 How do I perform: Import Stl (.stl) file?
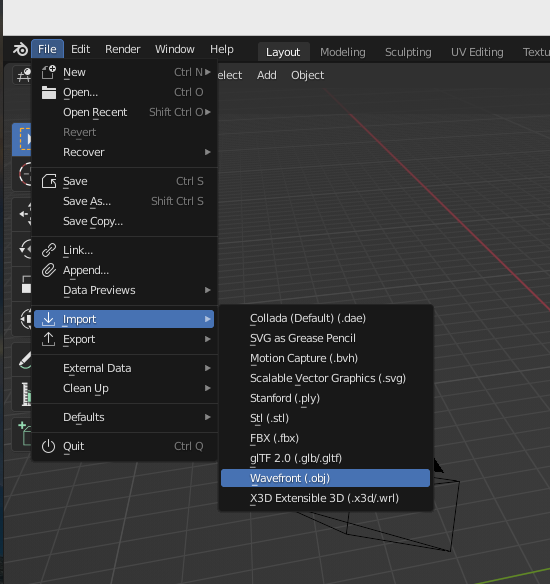pos(325,418)
